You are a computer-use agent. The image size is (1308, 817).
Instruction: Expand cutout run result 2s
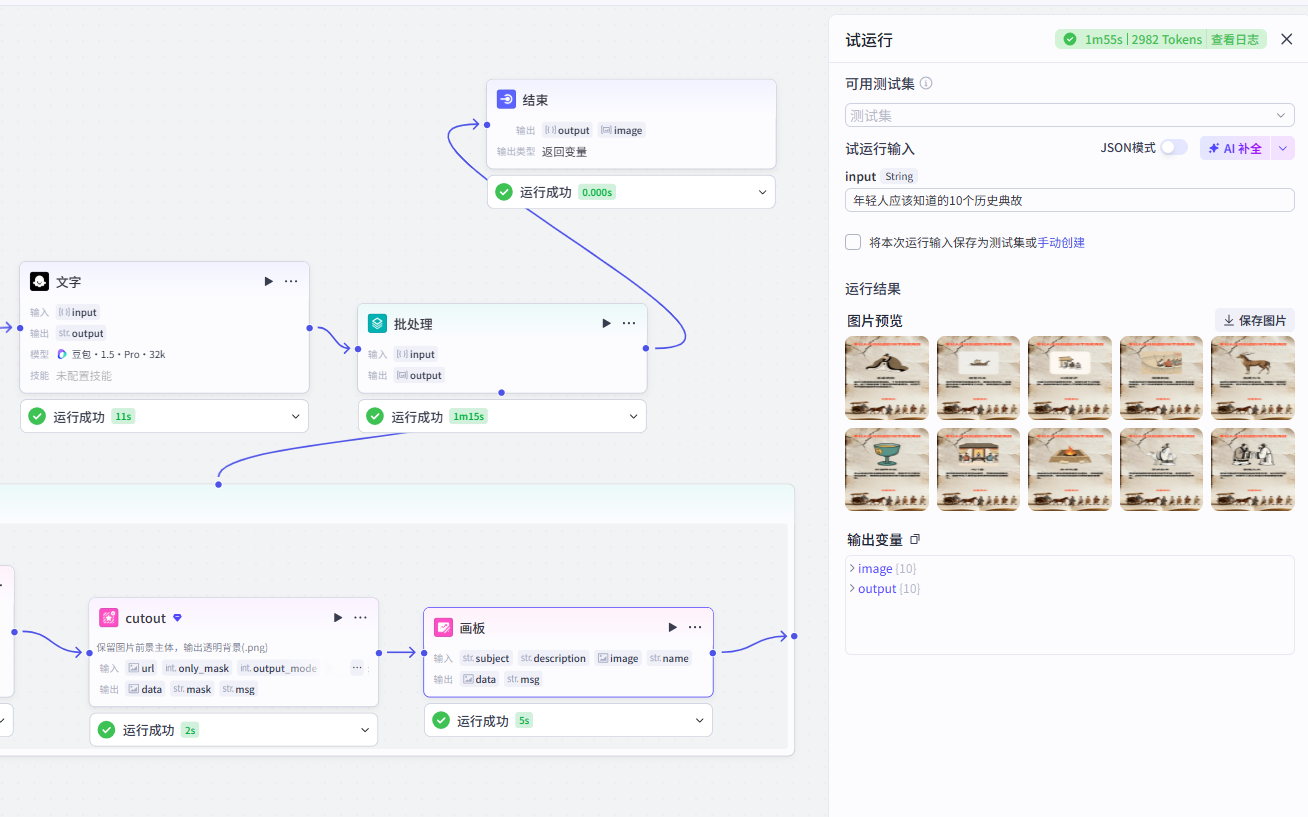[365, 730]
